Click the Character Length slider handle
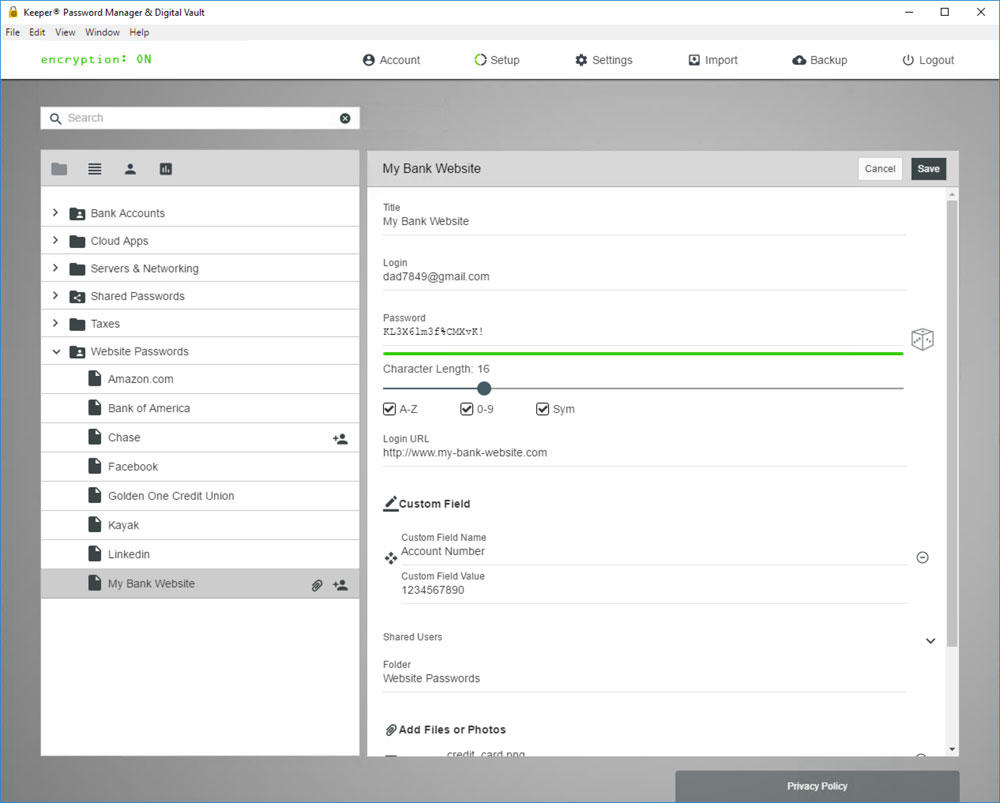Screen dimensions: 1000x803 point(484,388)
